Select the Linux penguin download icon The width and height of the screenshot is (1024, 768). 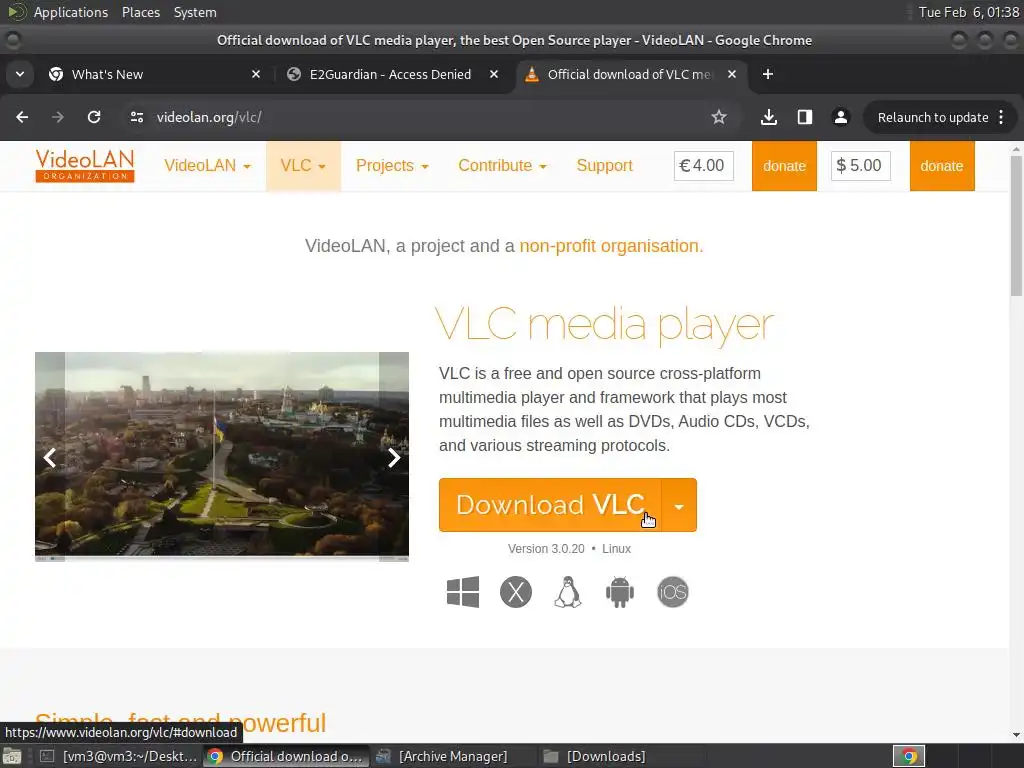pos(568,592)
